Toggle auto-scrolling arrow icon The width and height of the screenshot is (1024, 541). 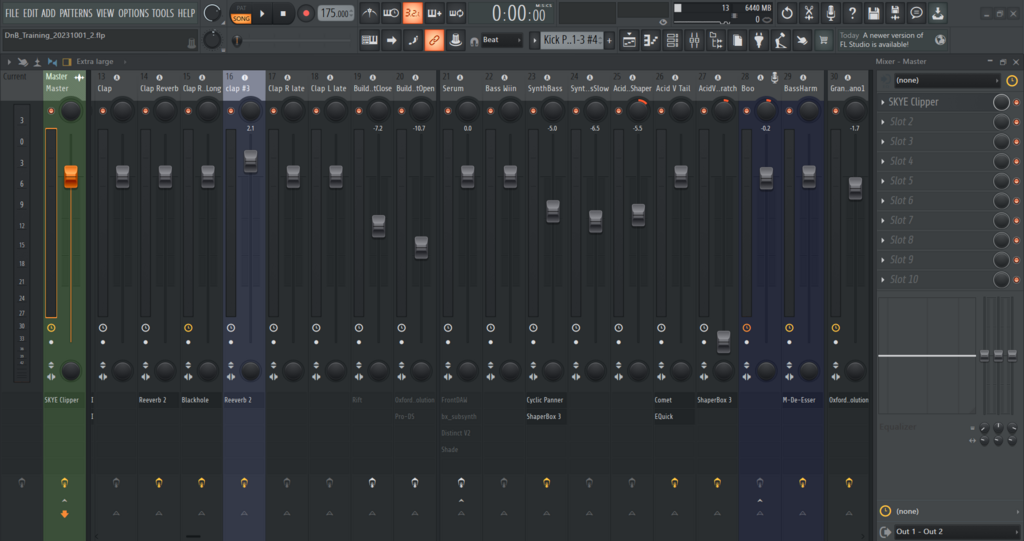391,40
